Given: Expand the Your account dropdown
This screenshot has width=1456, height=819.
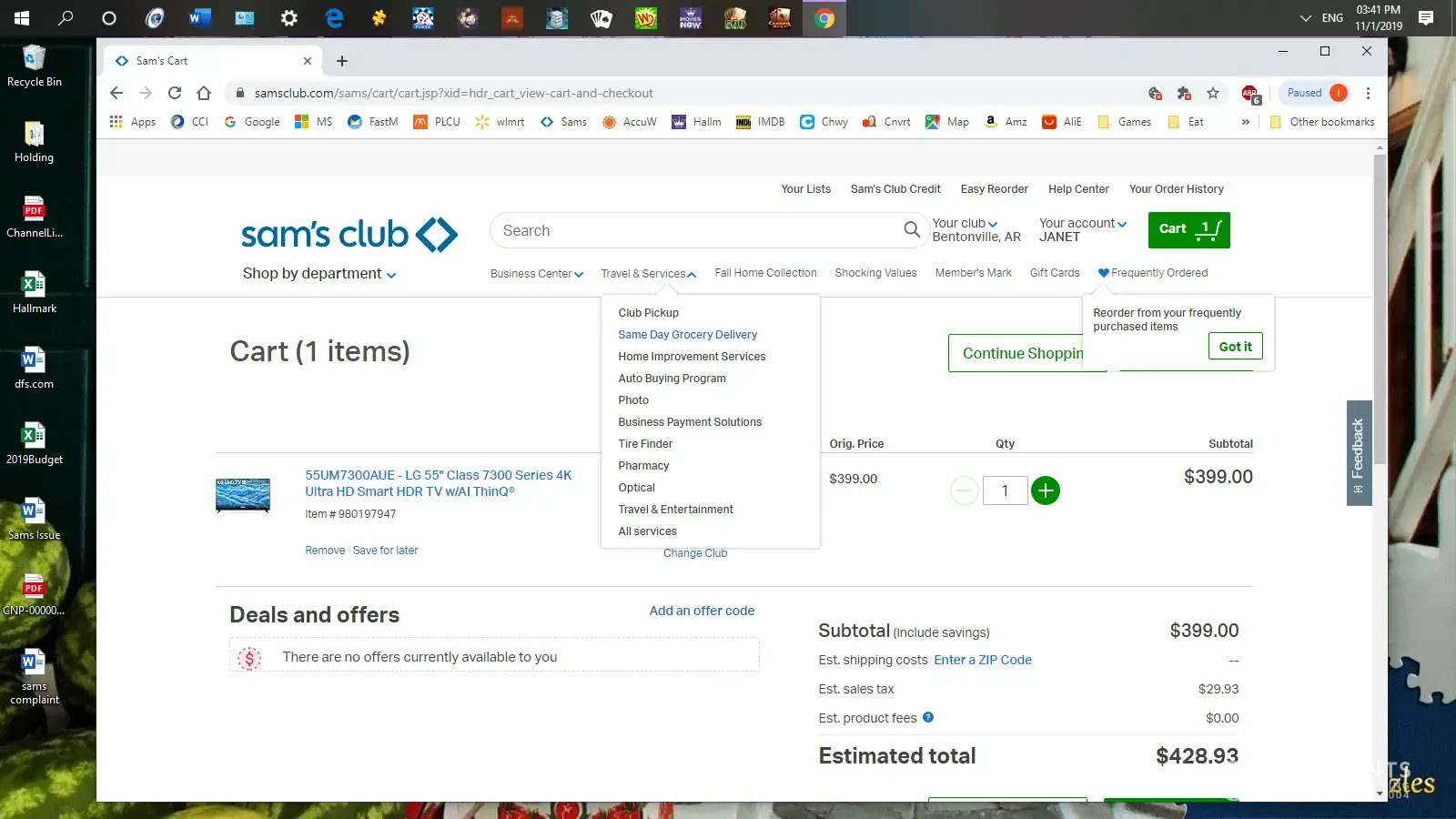Looking at the screenshot, I should pos(1082,224).
